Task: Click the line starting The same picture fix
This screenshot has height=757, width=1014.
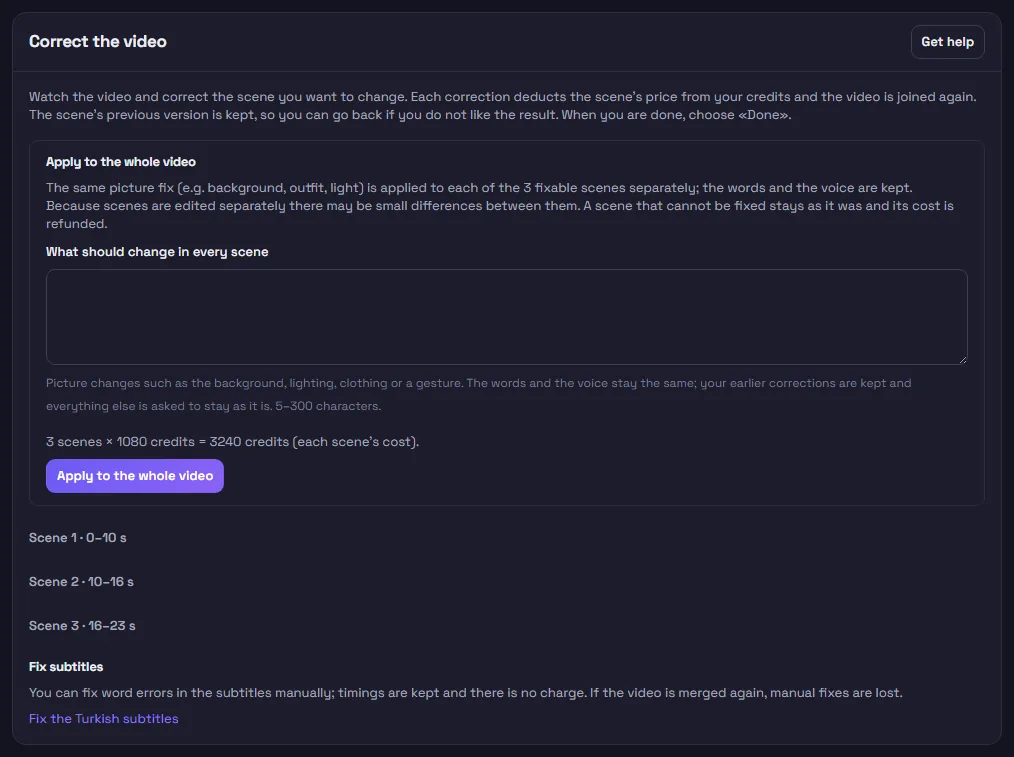Action: tap(479, 188)
